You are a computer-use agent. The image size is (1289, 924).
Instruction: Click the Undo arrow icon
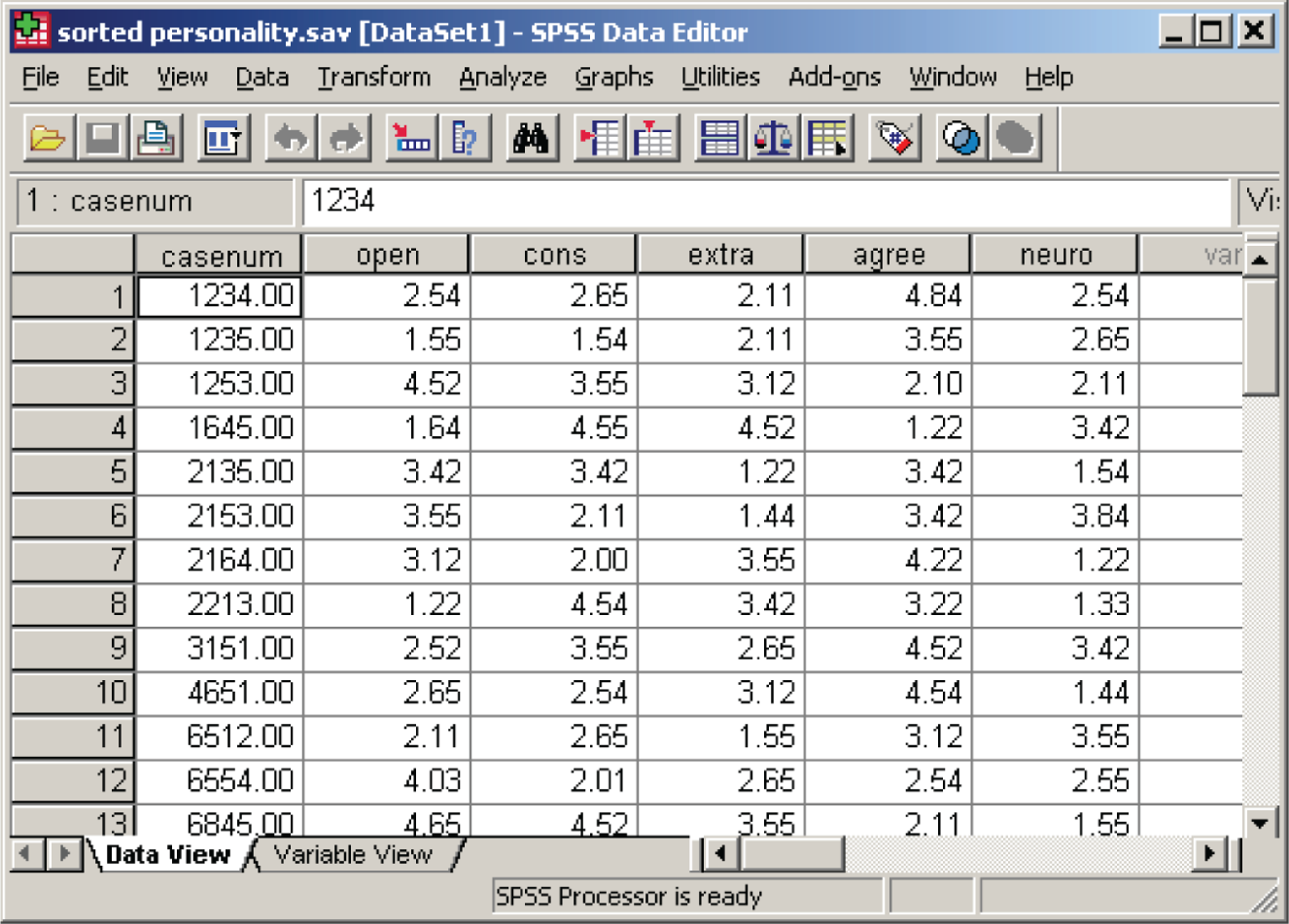click(x=290, y=138)
